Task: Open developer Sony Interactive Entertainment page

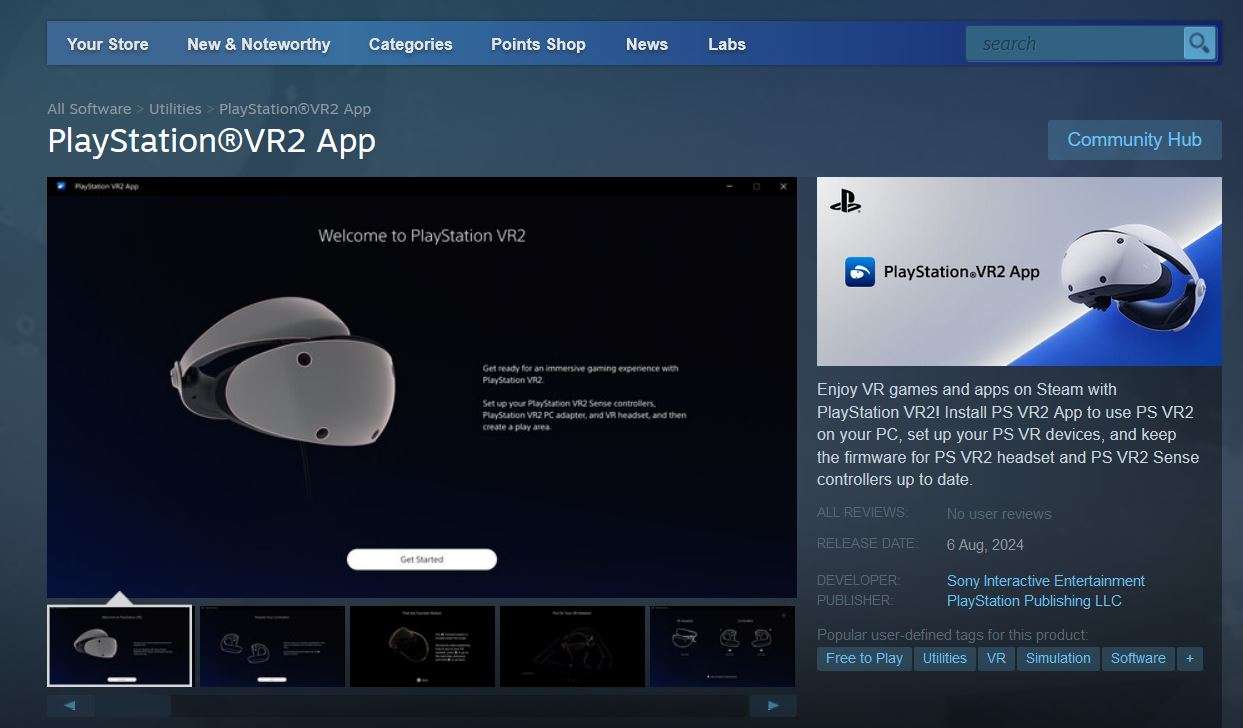Action: point(1046,581)
